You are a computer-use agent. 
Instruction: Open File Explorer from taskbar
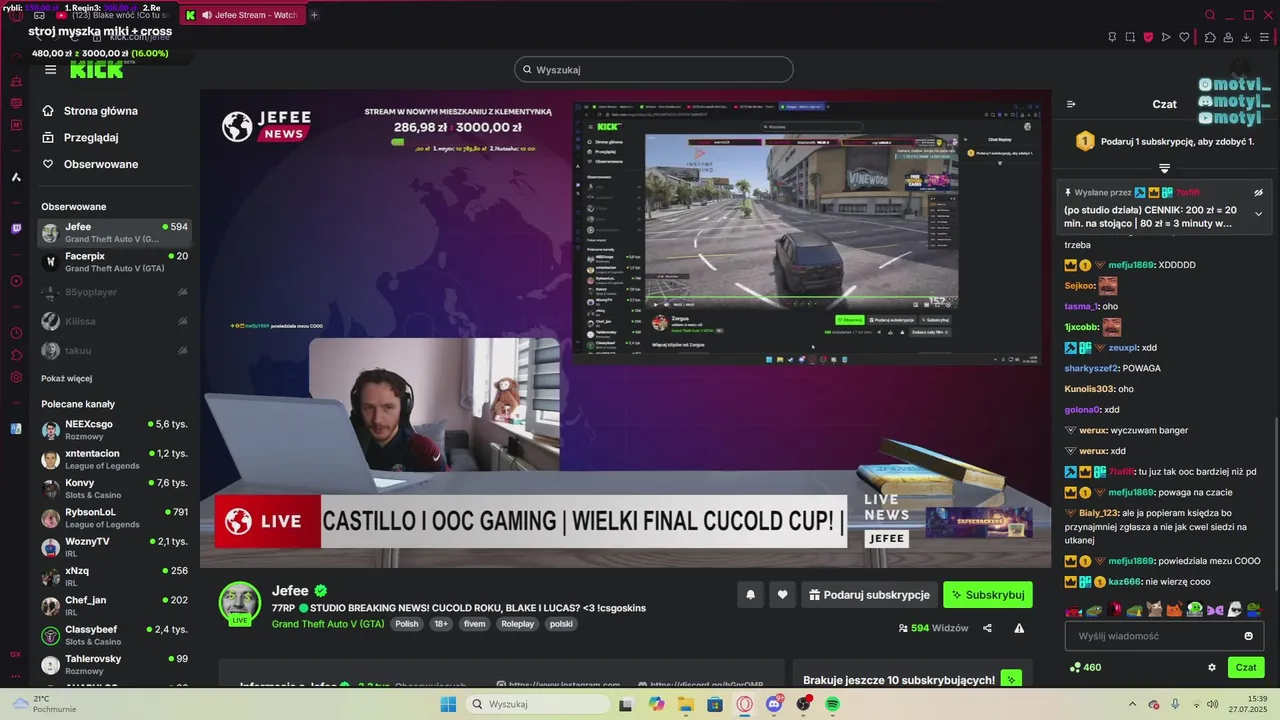point(686,704)
